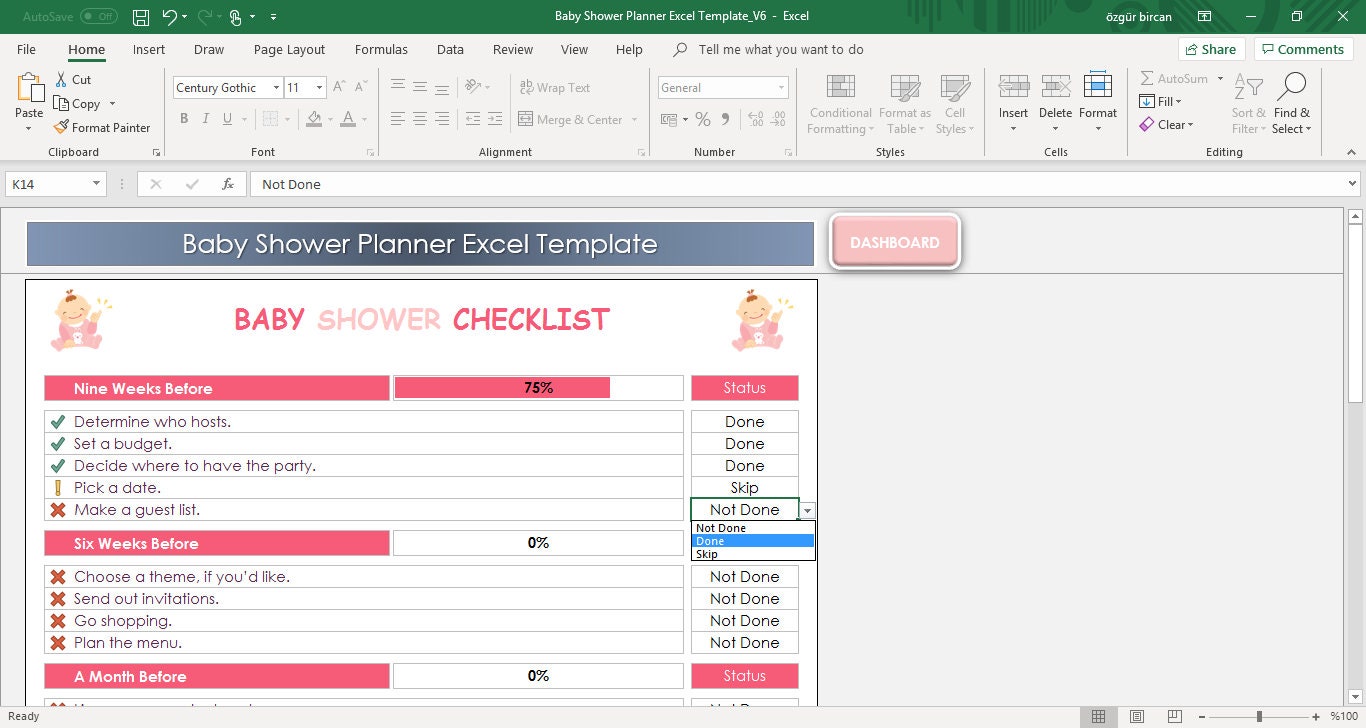The width and height of the screenshot is (1366, 728).
Task: Toggle bold formatting in the Font group
Action: pos(184,118)
